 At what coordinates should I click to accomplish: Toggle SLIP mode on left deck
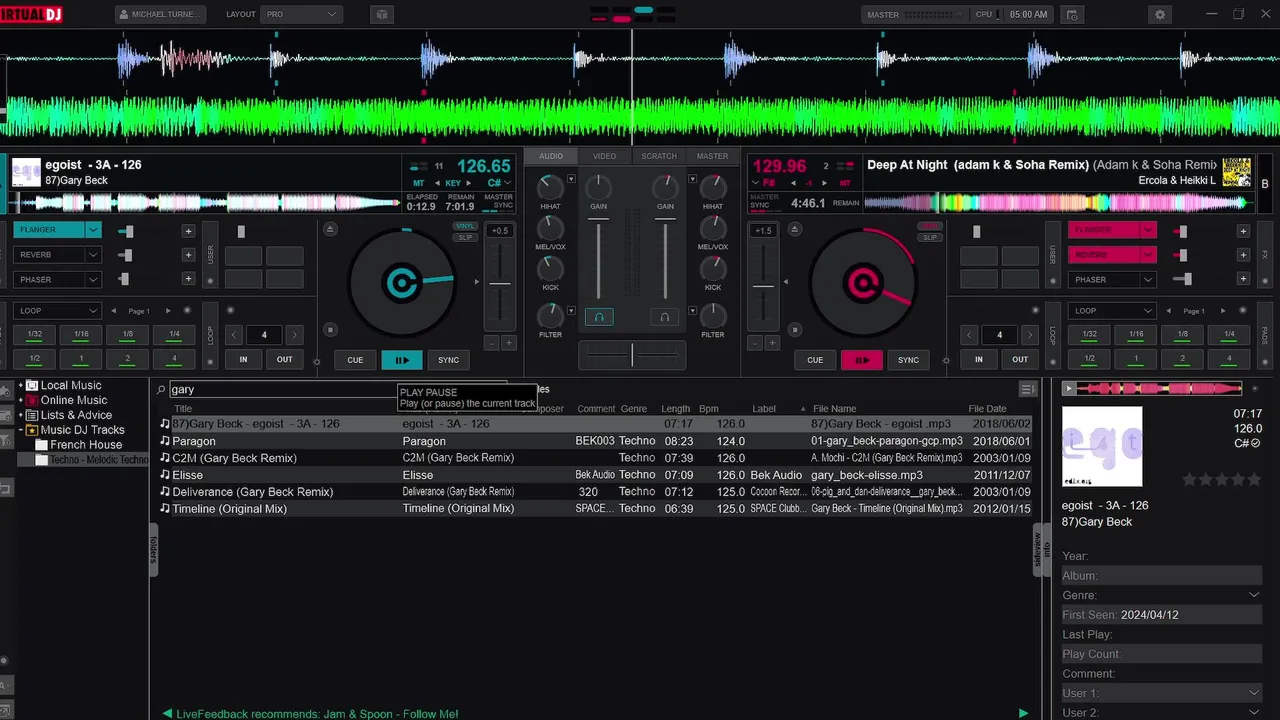(464, 237)
